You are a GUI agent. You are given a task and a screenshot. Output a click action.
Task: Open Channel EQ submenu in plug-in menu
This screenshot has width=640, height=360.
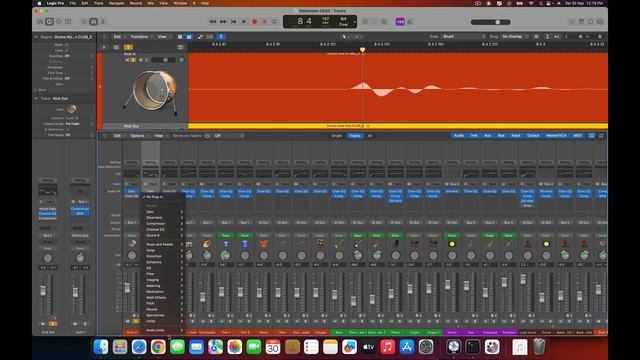(x=163, y=229)
